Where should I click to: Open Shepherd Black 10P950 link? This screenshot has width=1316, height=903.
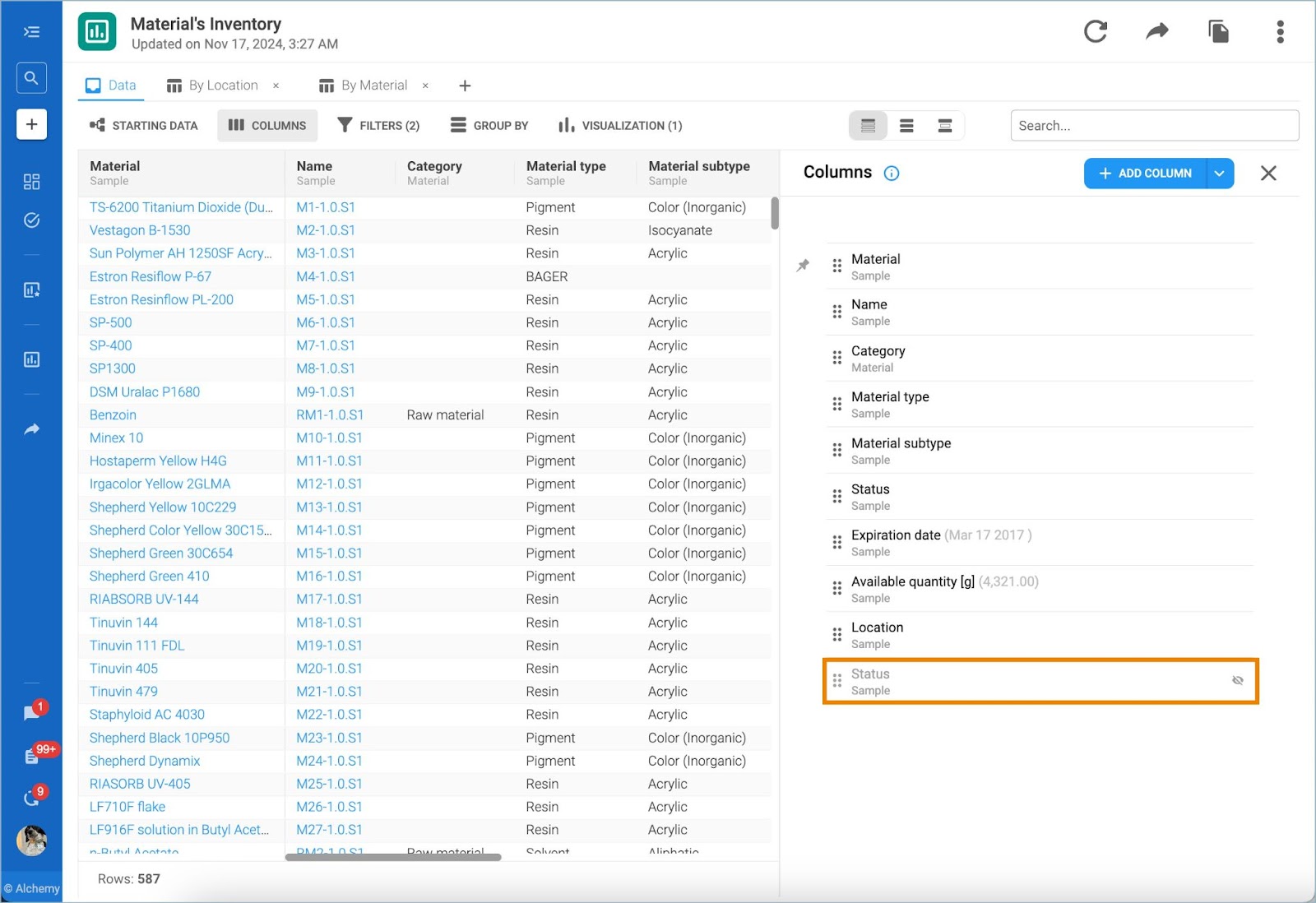pos(160,738)
